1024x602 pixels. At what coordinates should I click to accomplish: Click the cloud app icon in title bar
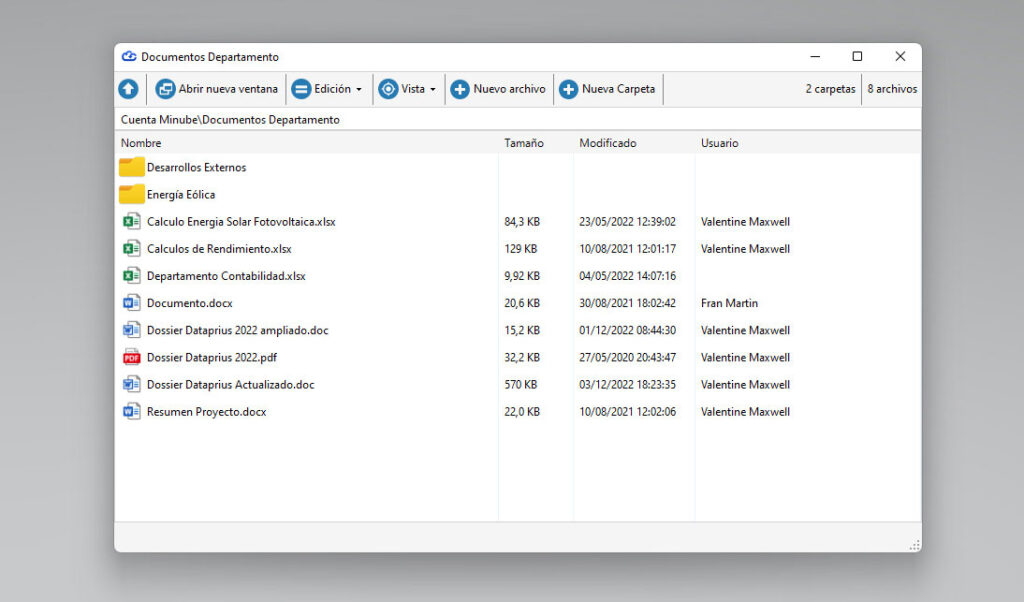(129, 57)
